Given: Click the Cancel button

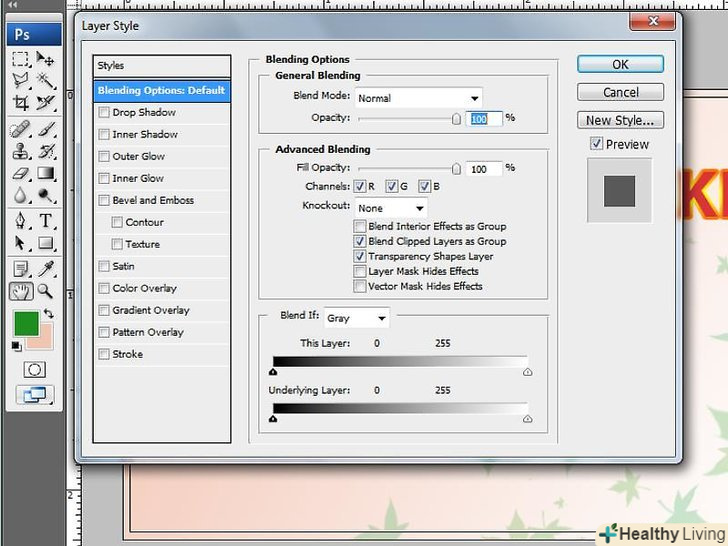Looking at the screenshot, I should [x=620, y=92].
